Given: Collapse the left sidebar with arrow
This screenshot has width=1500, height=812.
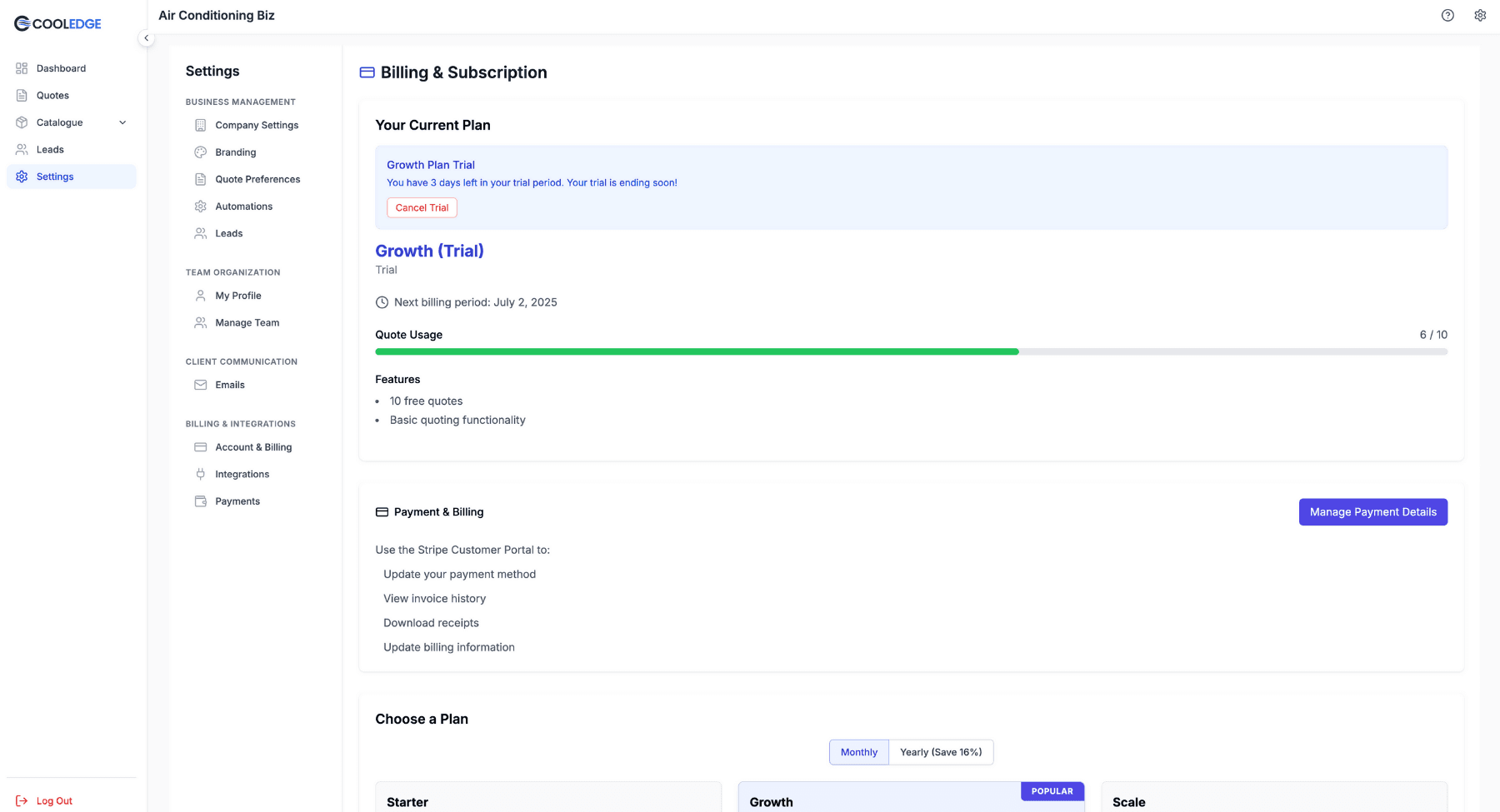Looking at the screenshot, I should (x=146, y=37).
